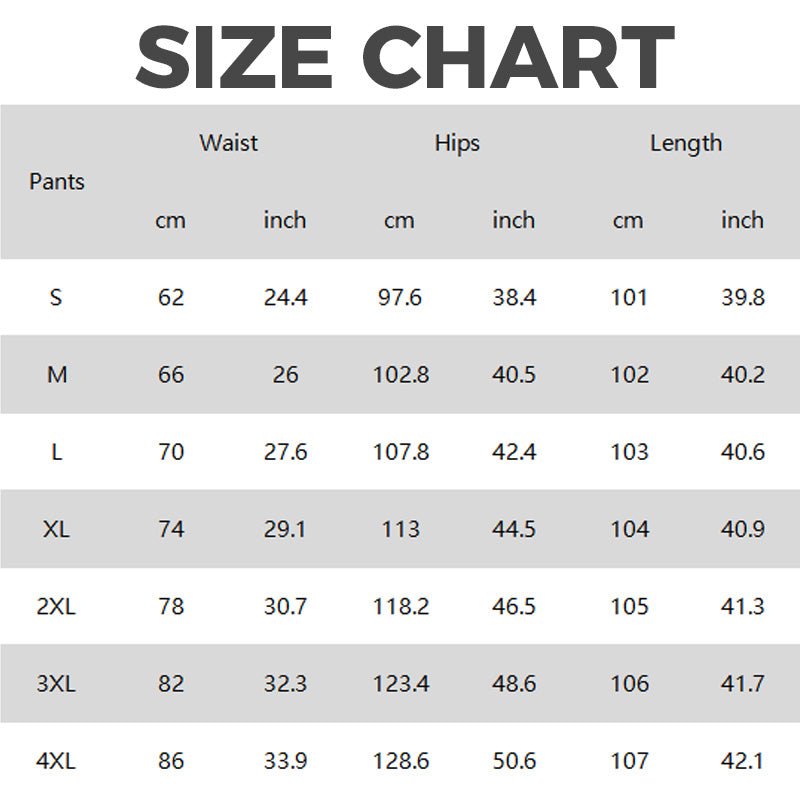Select the Length column header
Screen dimensions: 800x800
pos(685,143)
